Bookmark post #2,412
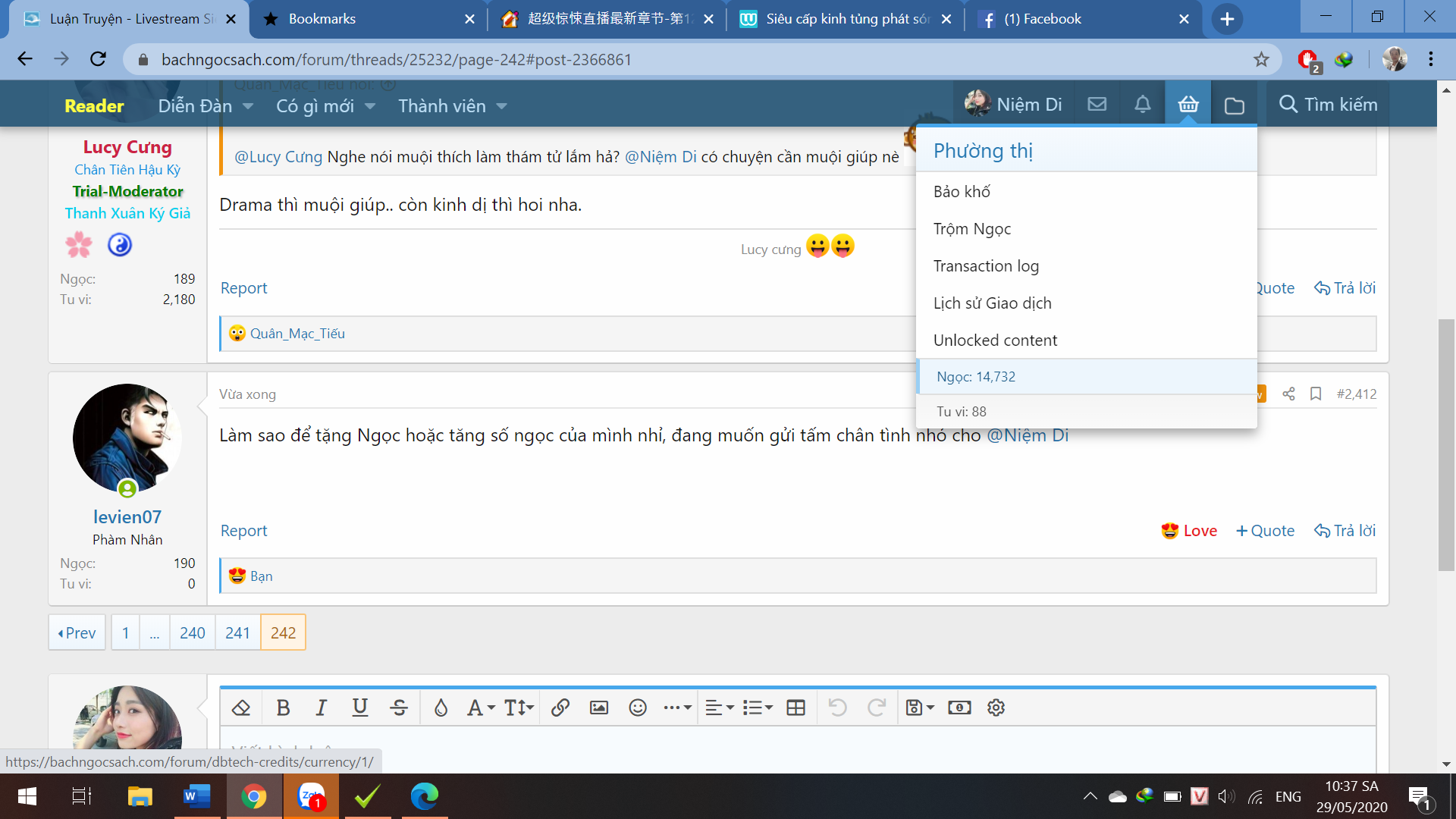Screen dimensions: 1456x819 pyautogui.click(x=1316, y=394)
